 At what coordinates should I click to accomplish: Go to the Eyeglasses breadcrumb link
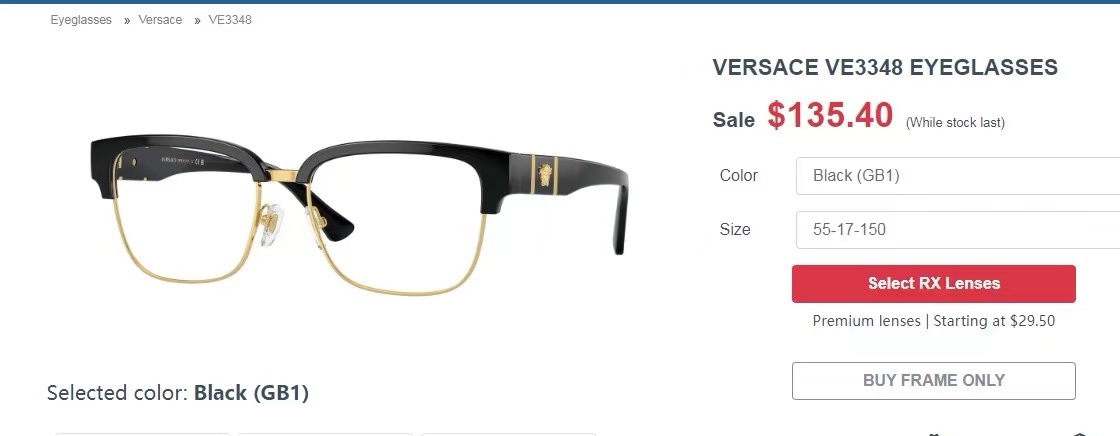point(81,20)
